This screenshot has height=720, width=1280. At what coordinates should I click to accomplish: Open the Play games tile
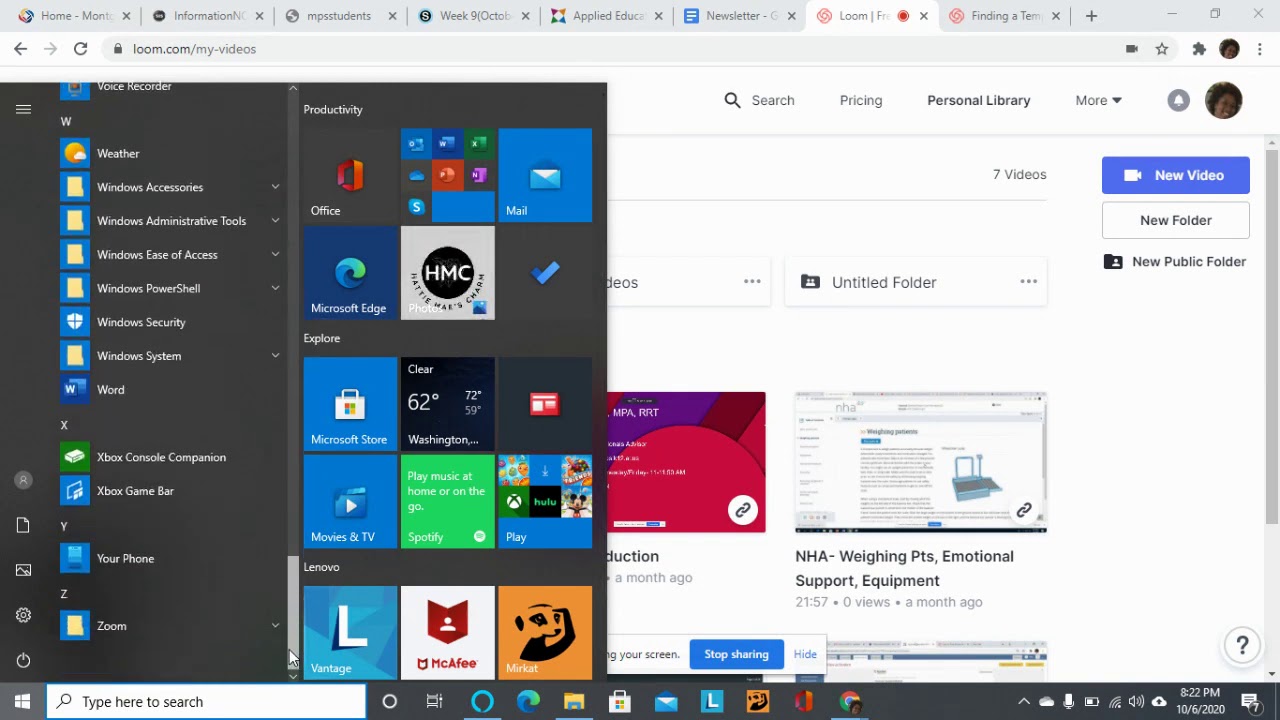click(x=545, y=502)
